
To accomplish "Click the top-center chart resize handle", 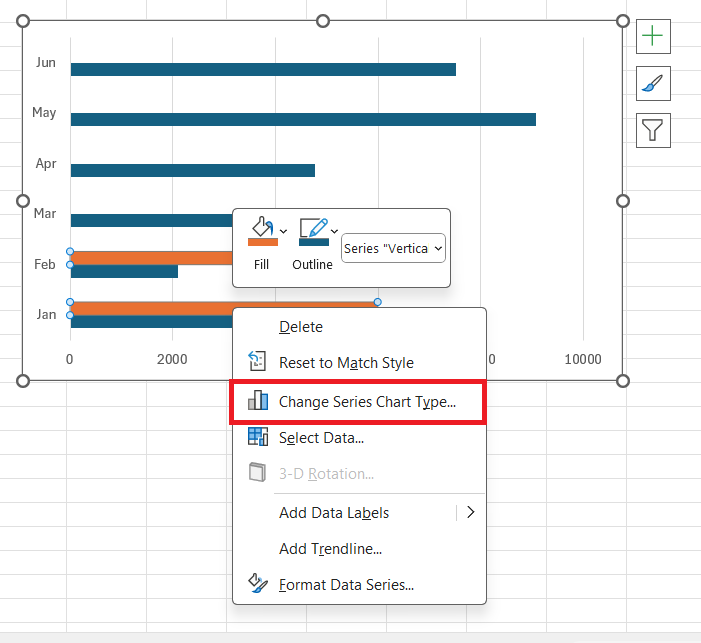I will coord(323,21).
